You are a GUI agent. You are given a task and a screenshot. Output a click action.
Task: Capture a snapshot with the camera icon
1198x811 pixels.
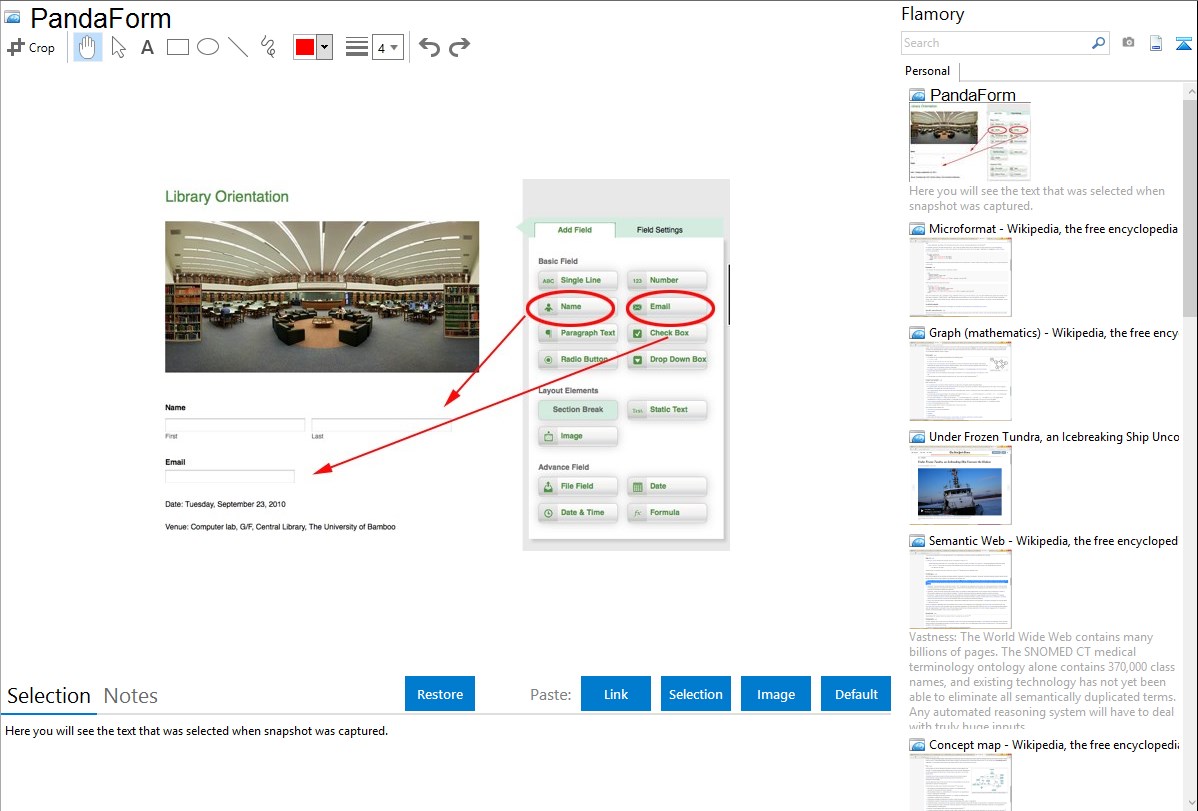[1128, 43]
